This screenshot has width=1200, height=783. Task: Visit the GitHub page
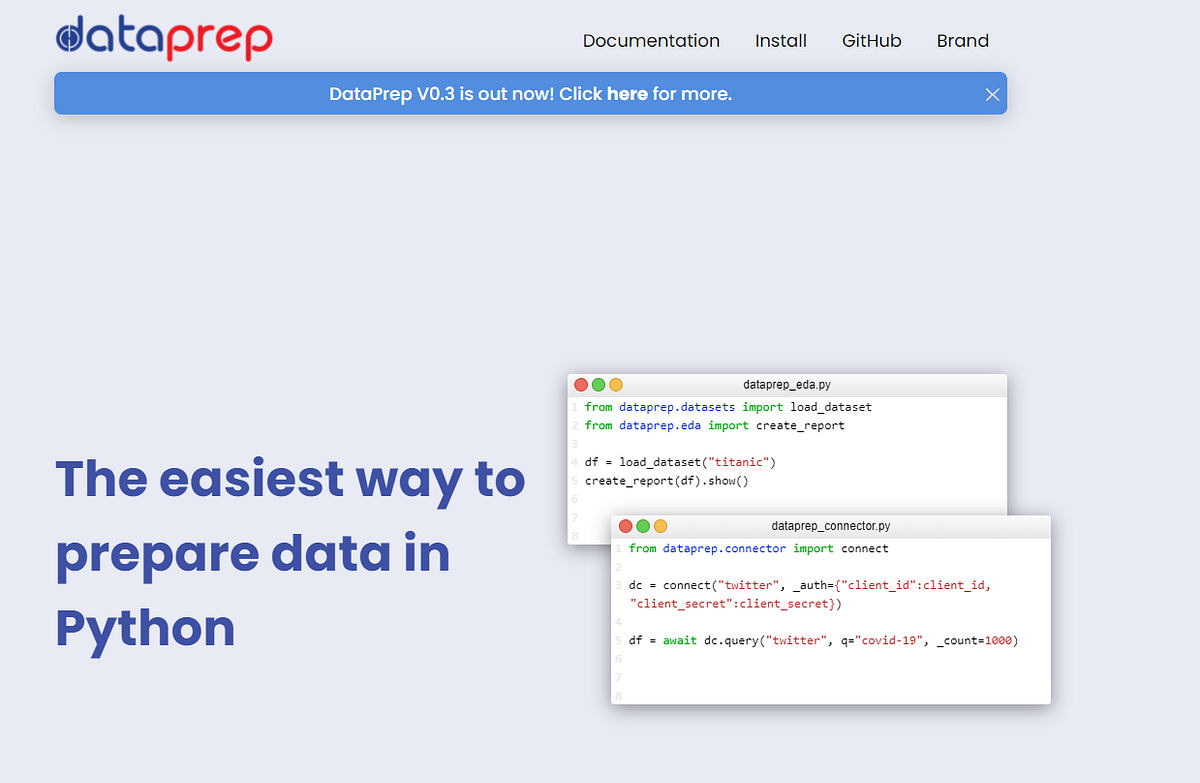[x=871, y=41]
